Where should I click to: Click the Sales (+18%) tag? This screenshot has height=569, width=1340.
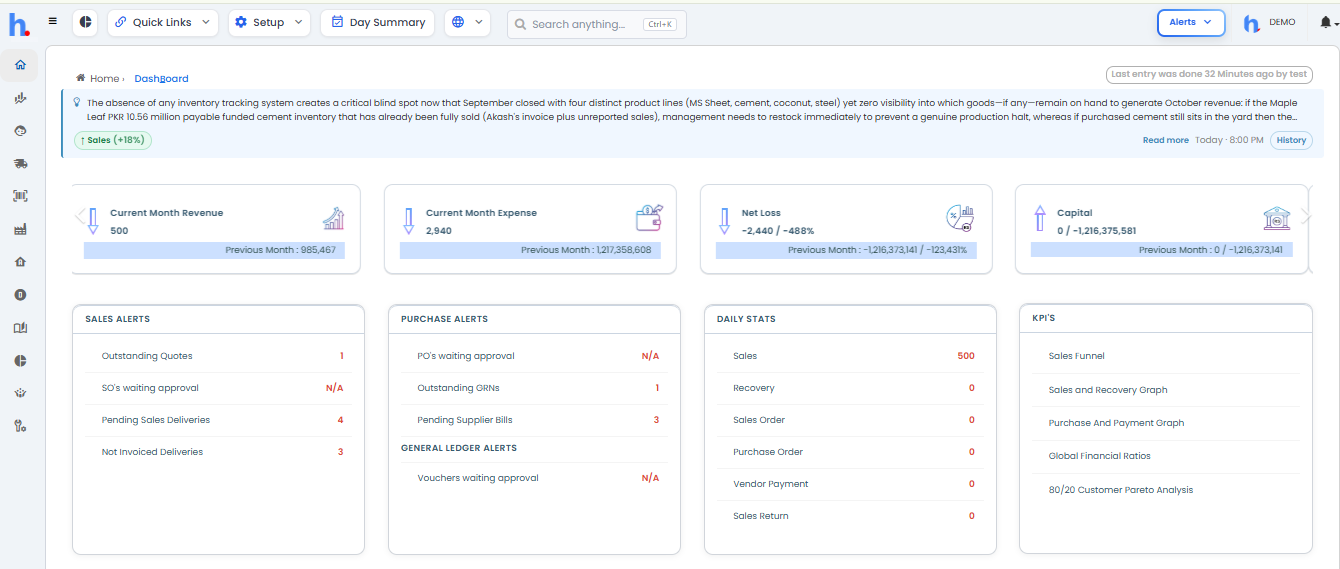point(113,140)
